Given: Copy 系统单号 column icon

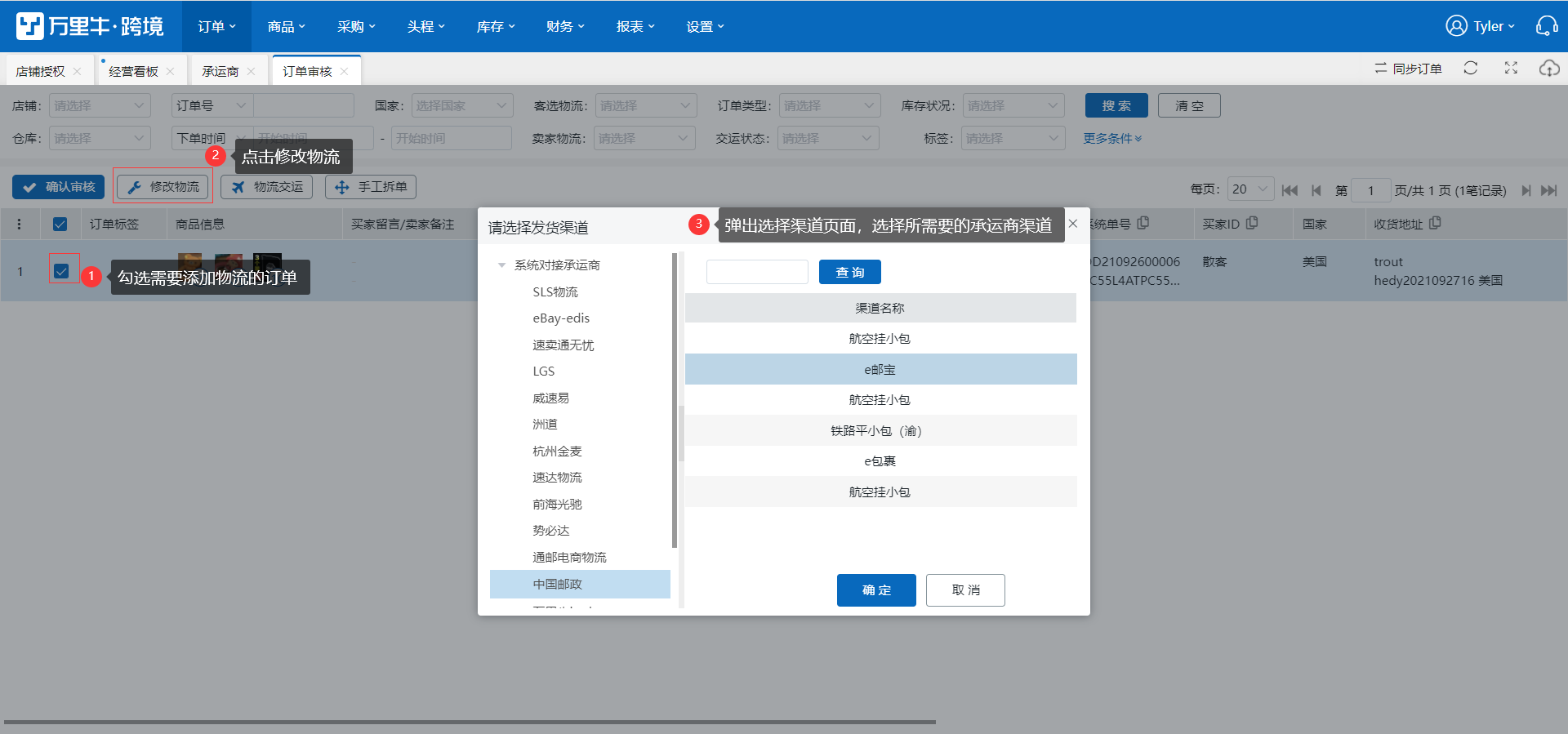Looking at the screenshot, I should 1143,223.
